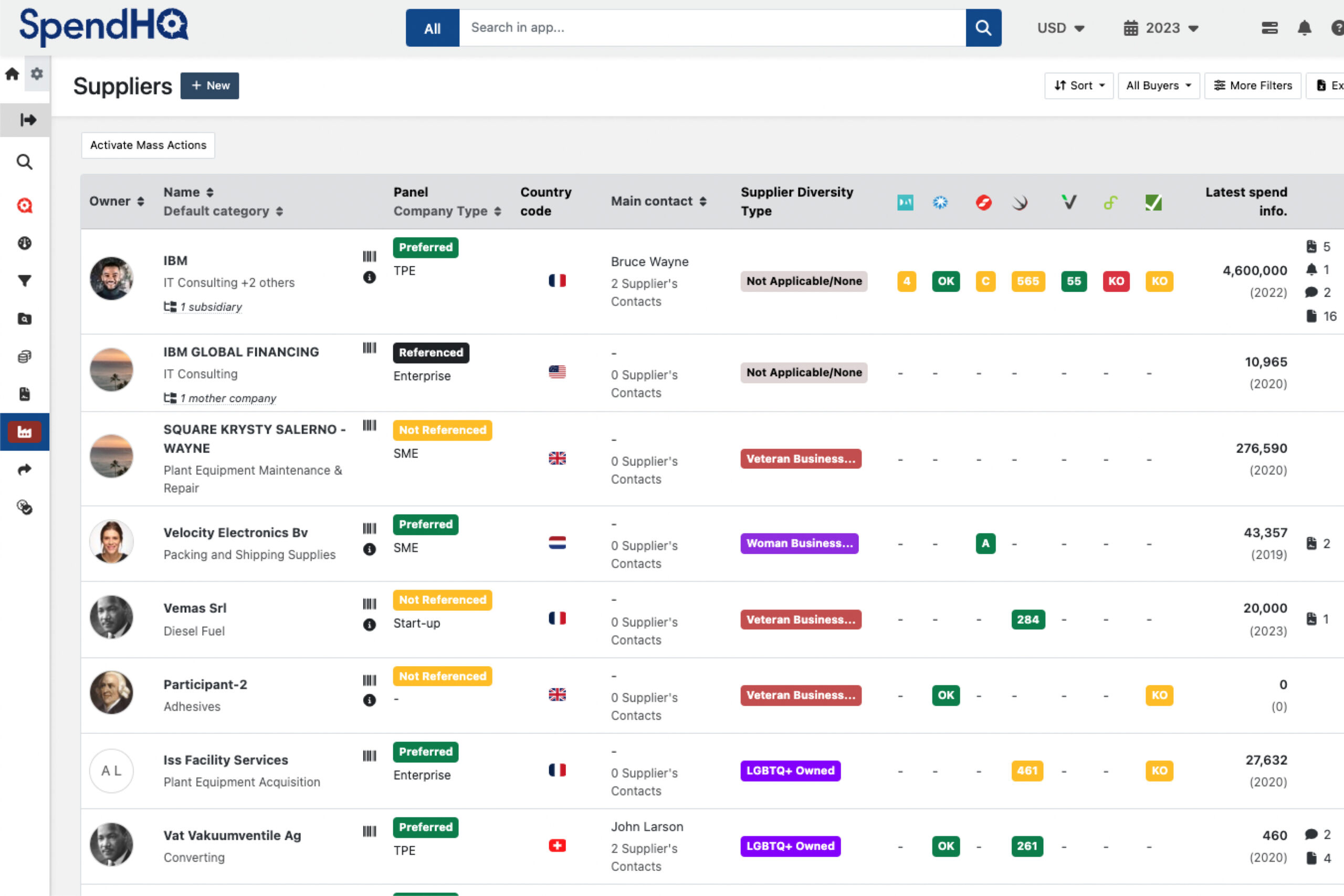Select the red factory suppliers sidebar icon
Viewport: 1344px width, 896px height.
point(25,432)
